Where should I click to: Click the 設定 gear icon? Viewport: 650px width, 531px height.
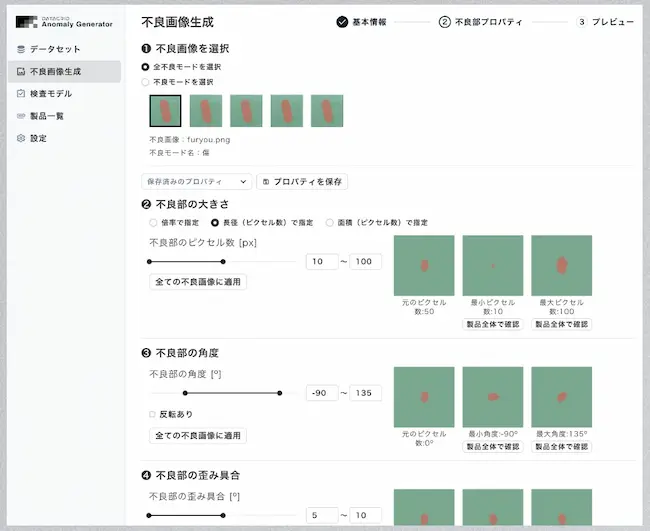21,138
